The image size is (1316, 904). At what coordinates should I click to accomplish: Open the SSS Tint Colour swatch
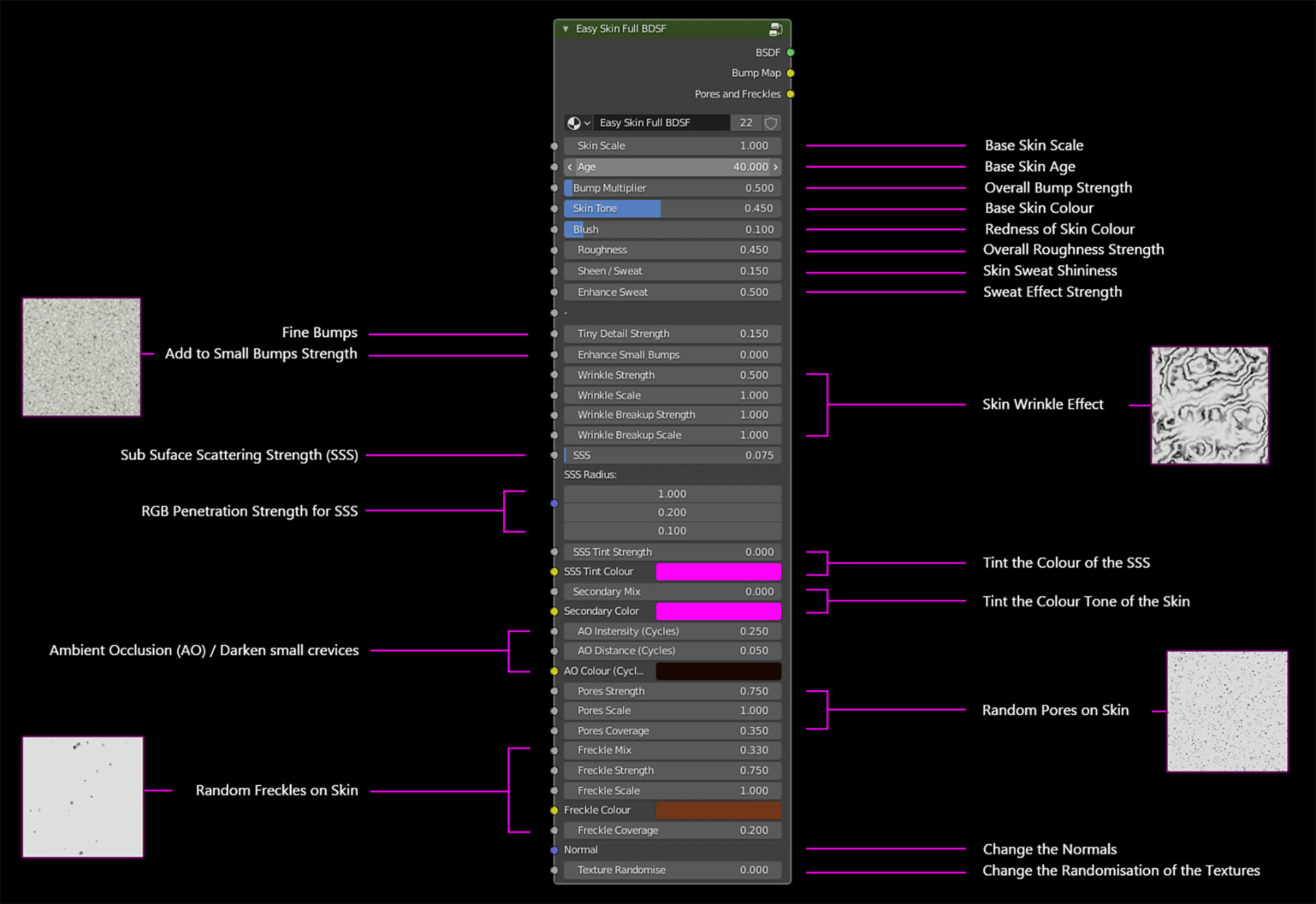pyautogui.click(x=718, y=572)
